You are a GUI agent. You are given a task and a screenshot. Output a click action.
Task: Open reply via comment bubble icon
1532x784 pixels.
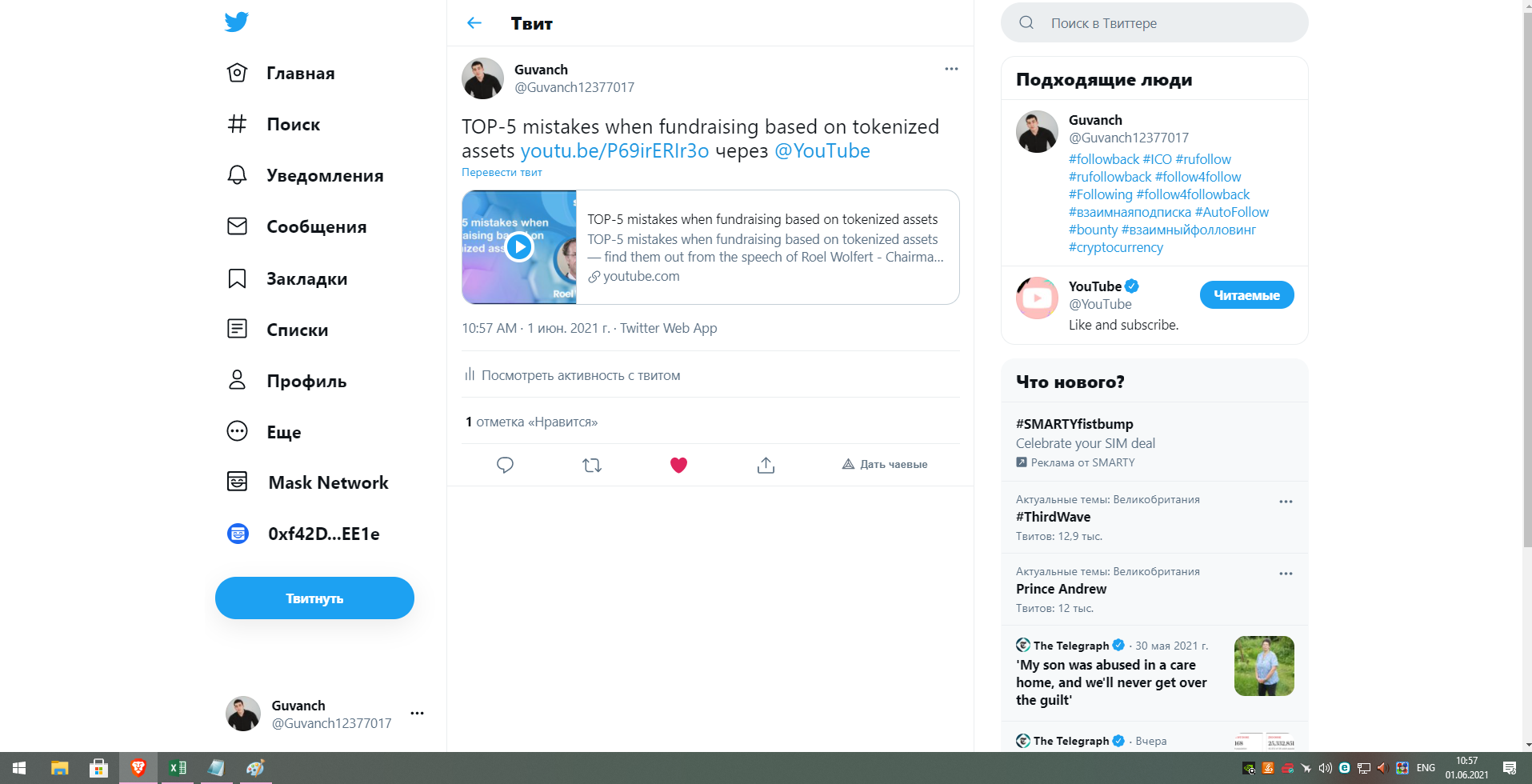(505, 465)
